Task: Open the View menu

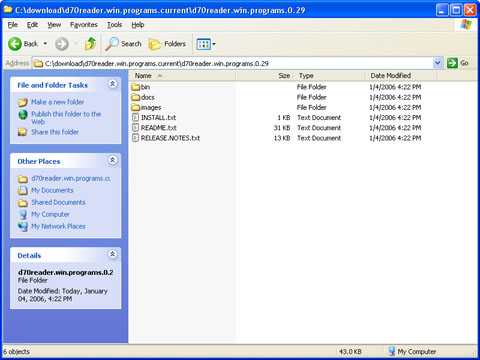Action: click(54, 25)
